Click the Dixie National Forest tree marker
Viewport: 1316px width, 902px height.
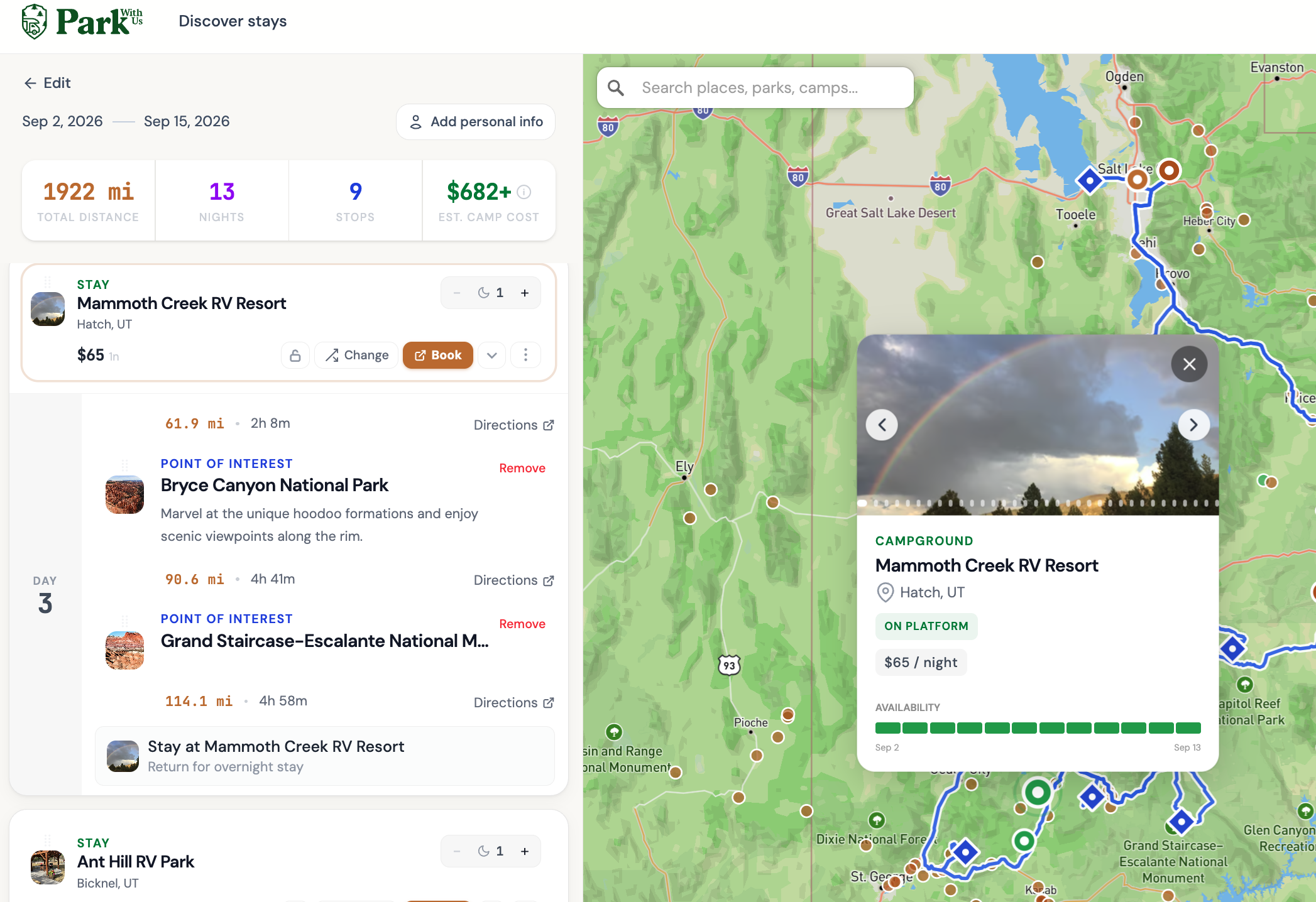point(877,820)
